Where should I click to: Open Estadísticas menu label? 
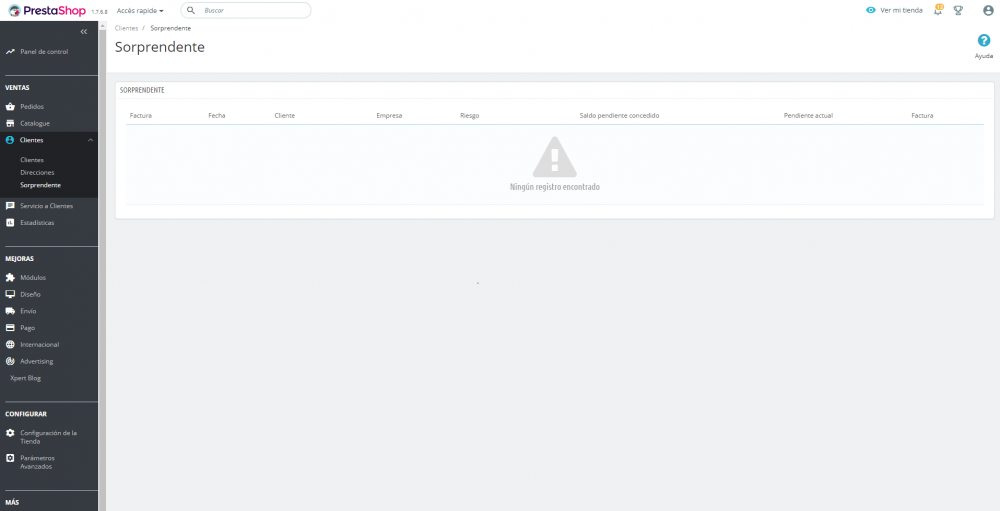tap(37, 223)
